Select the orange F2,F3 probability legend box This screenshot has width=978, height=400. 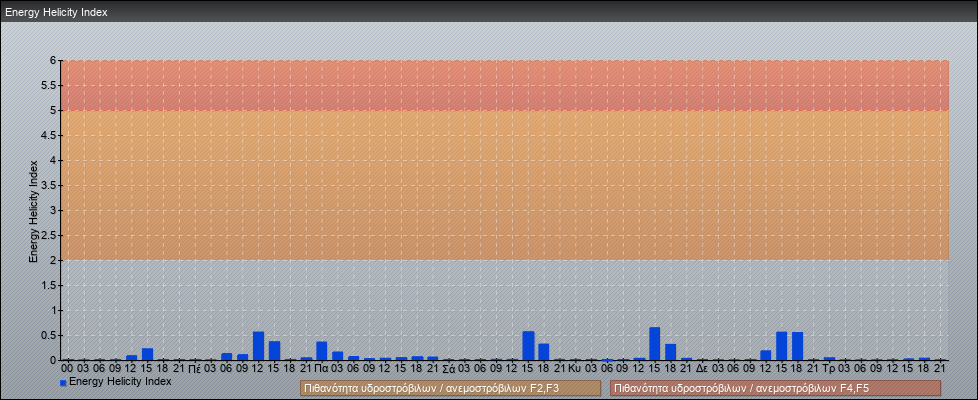click(x=450, y=388)
